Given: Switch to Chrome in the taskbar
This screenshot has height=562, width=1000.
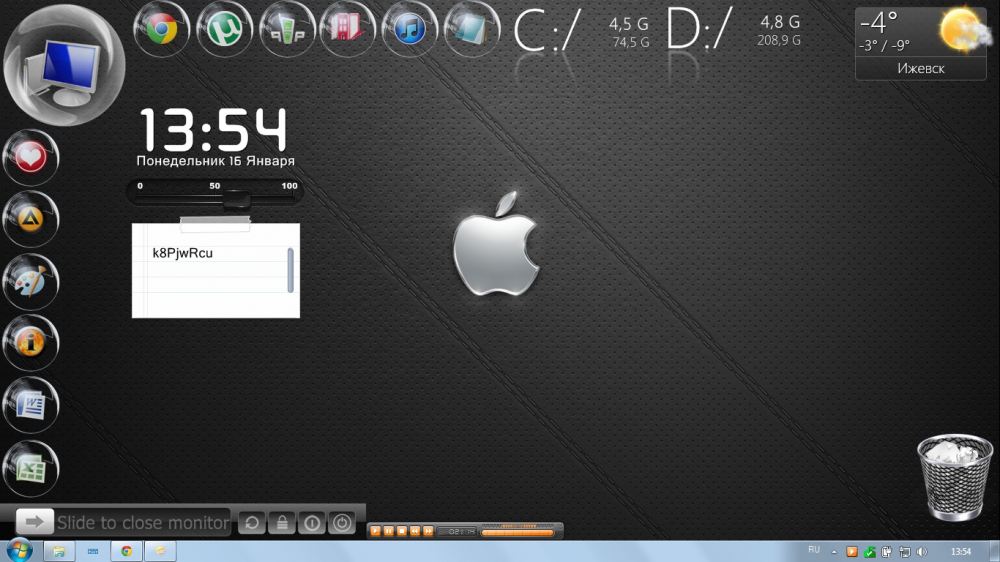Looking at the screenshot, I should [126, 551].
